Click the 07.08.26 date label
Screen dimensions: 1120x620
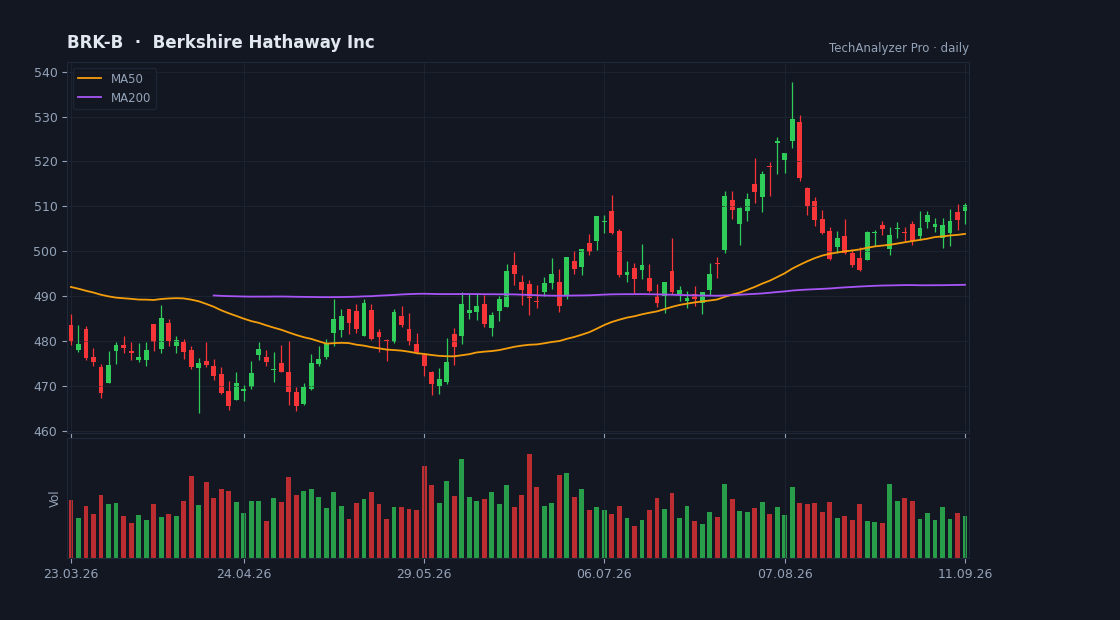[x=785, y=574]
